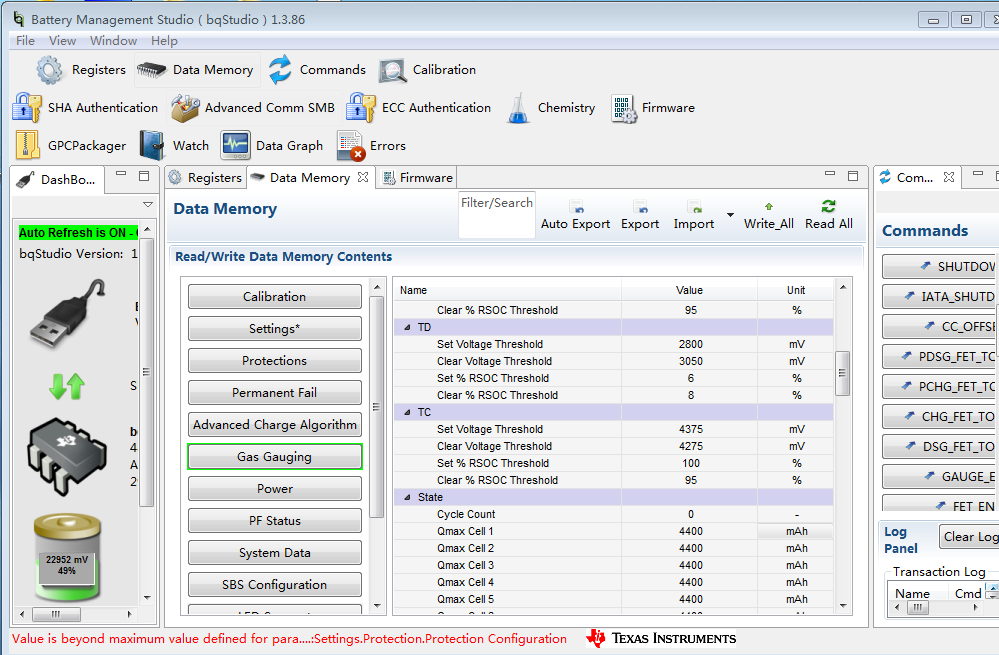Open the Calibration toolbar icon

392,71
